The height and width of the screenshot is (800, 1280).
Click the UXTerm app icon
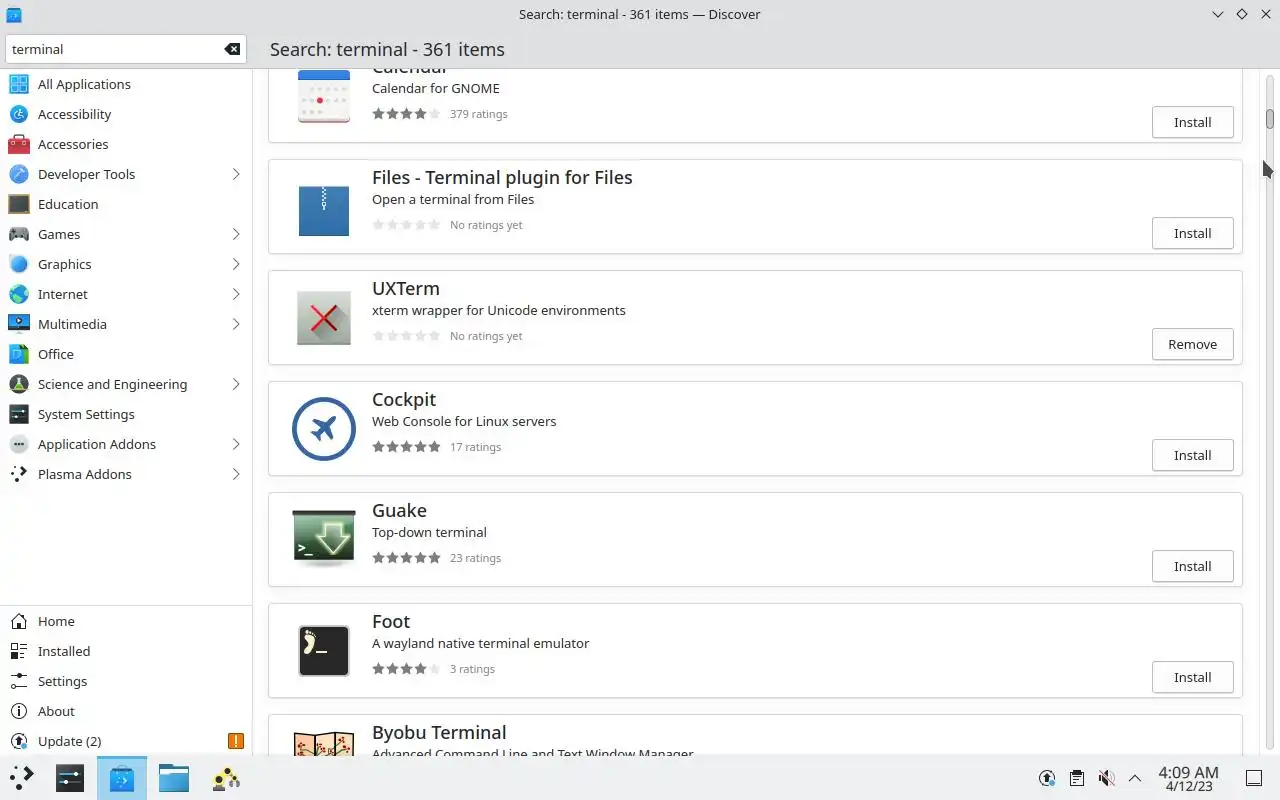[324, 317]
